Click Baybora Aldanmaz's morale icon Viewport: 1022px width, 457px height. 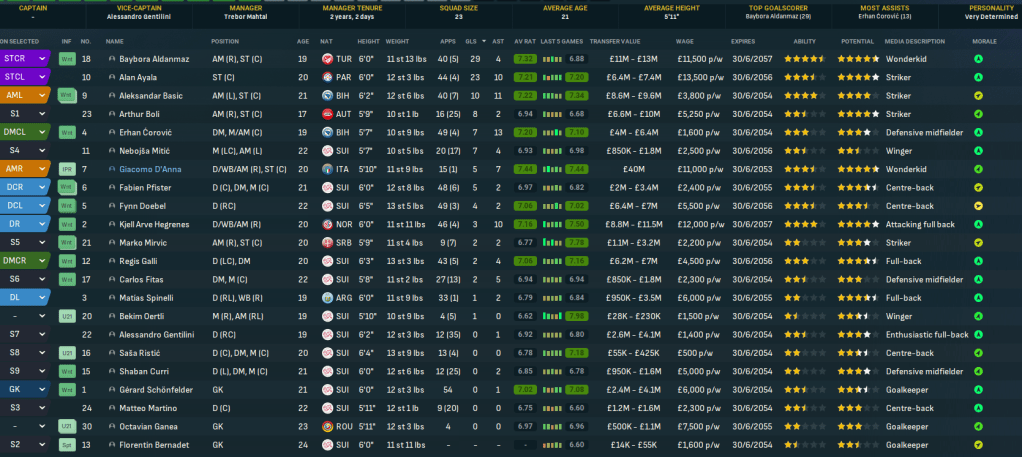tap(977, 59)
